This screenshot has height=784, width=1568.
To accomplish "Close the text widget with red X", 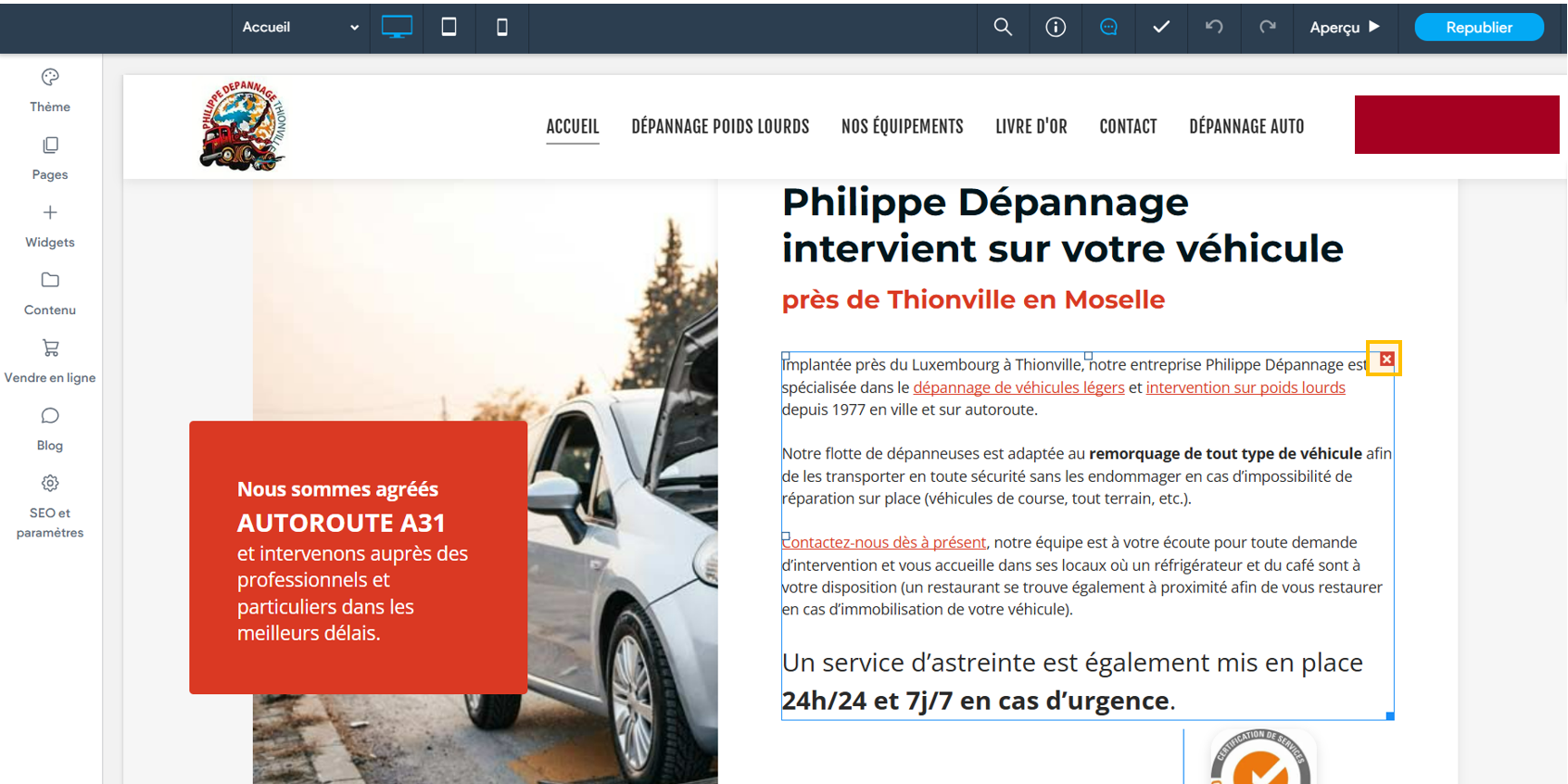I will click(x=1386, y=359).
